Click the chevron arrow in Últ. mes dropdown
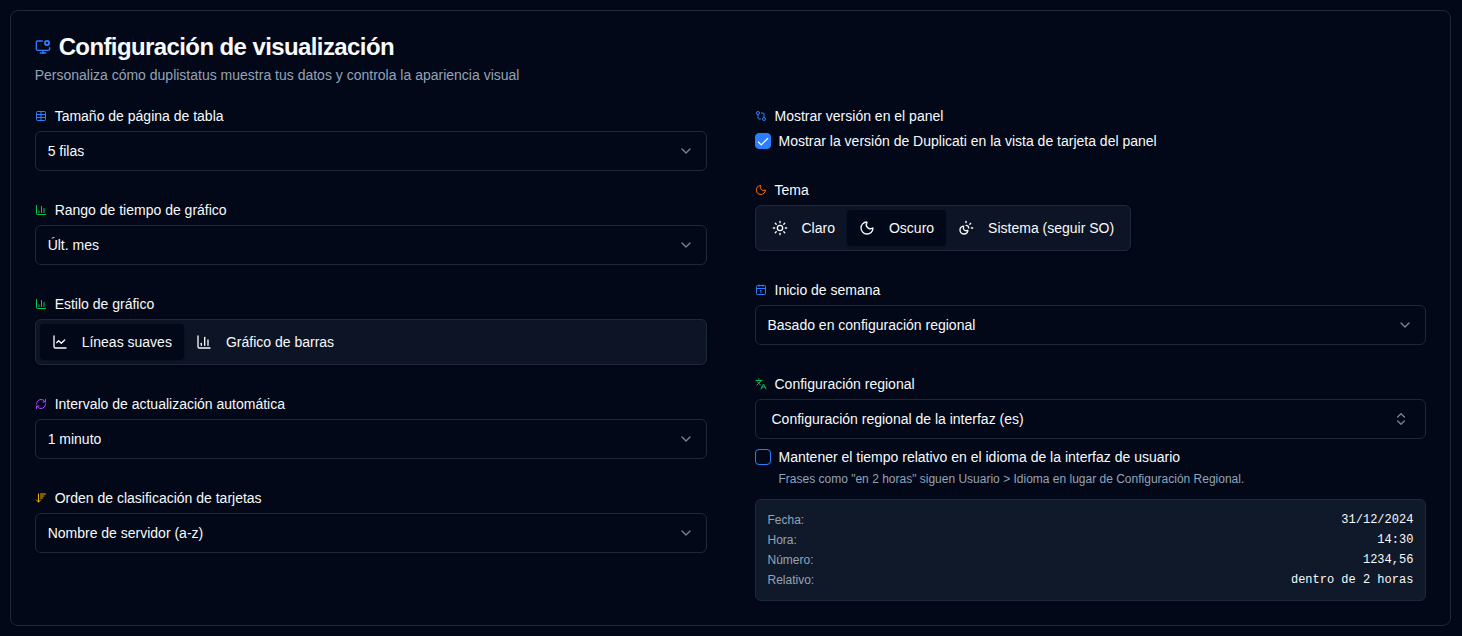The width and height of the screenshot is (1462, 636). (686, 245)
